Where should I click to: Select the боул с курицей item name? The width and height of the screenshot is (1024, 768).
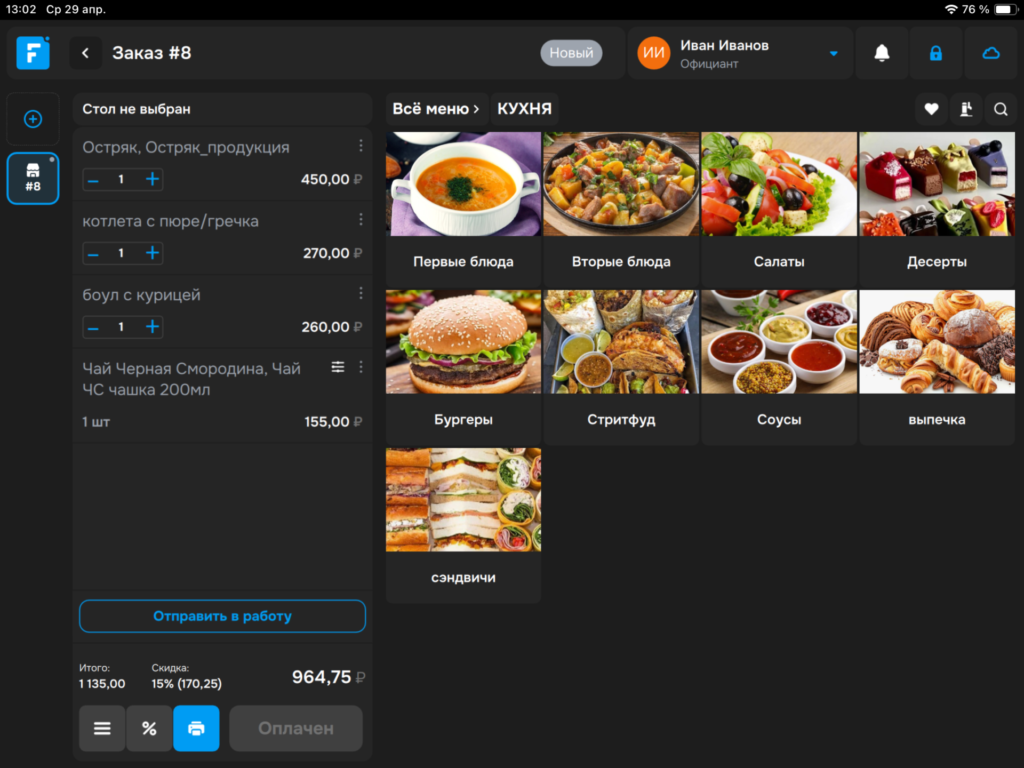pos(141,295)
